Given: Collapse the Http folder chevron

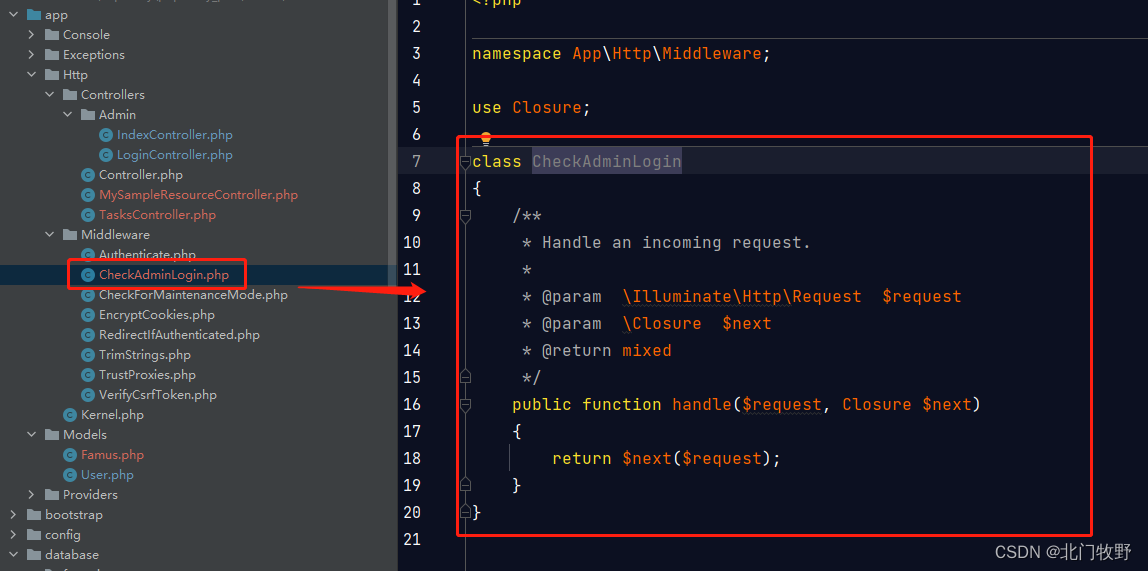Looking at the screenshot, I should pyautogui.click(x=31, y=75).
